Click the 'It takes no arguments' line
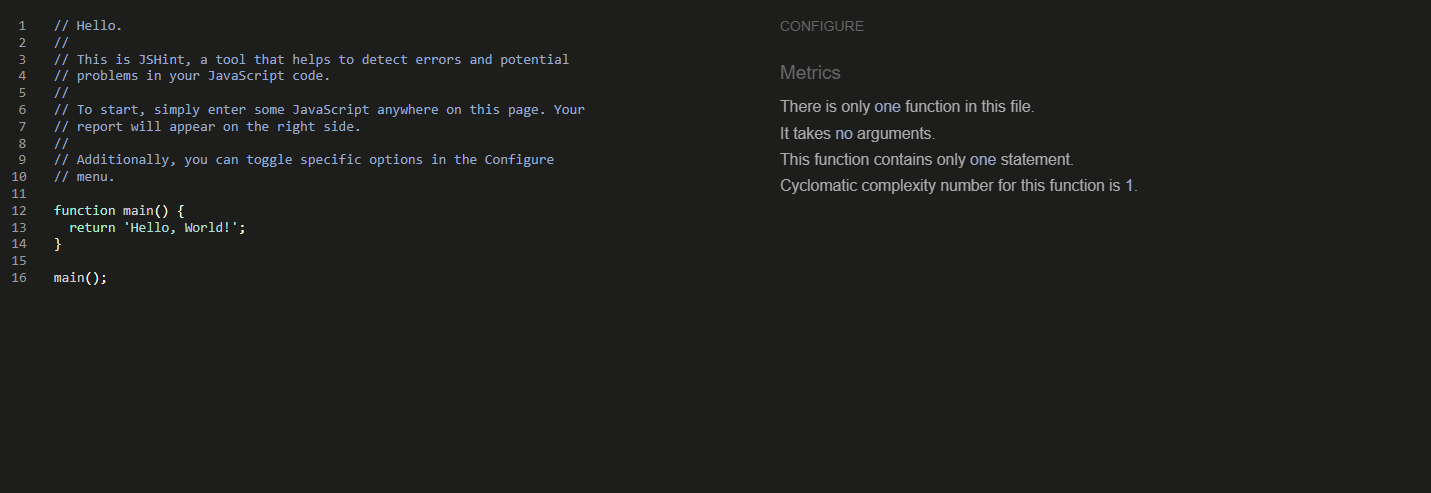The width and height of the screenshot is (1431, 493). click(857, 134)
